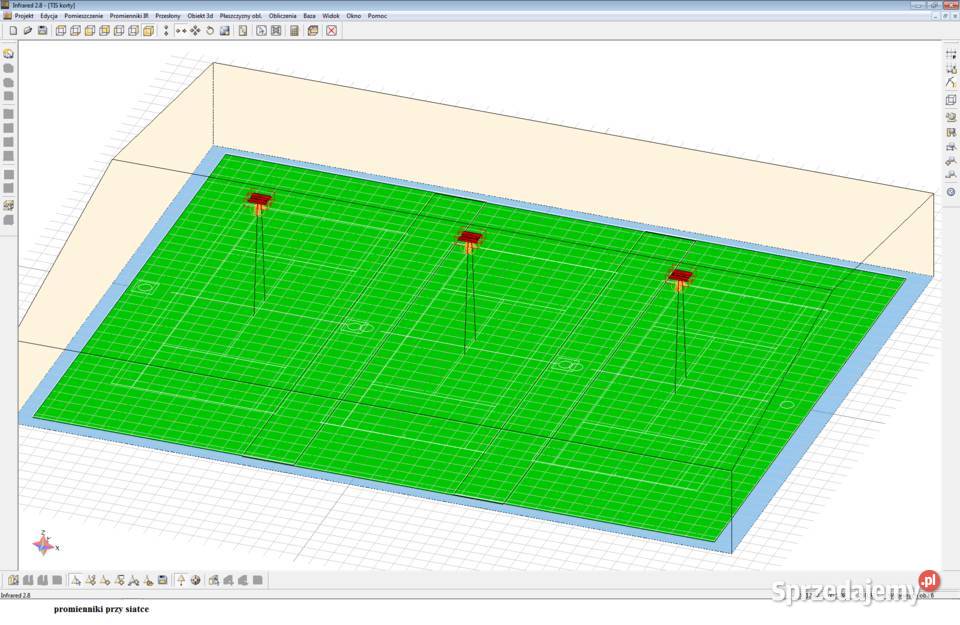Open the Promienniki IR menu

tap(129, 16)
